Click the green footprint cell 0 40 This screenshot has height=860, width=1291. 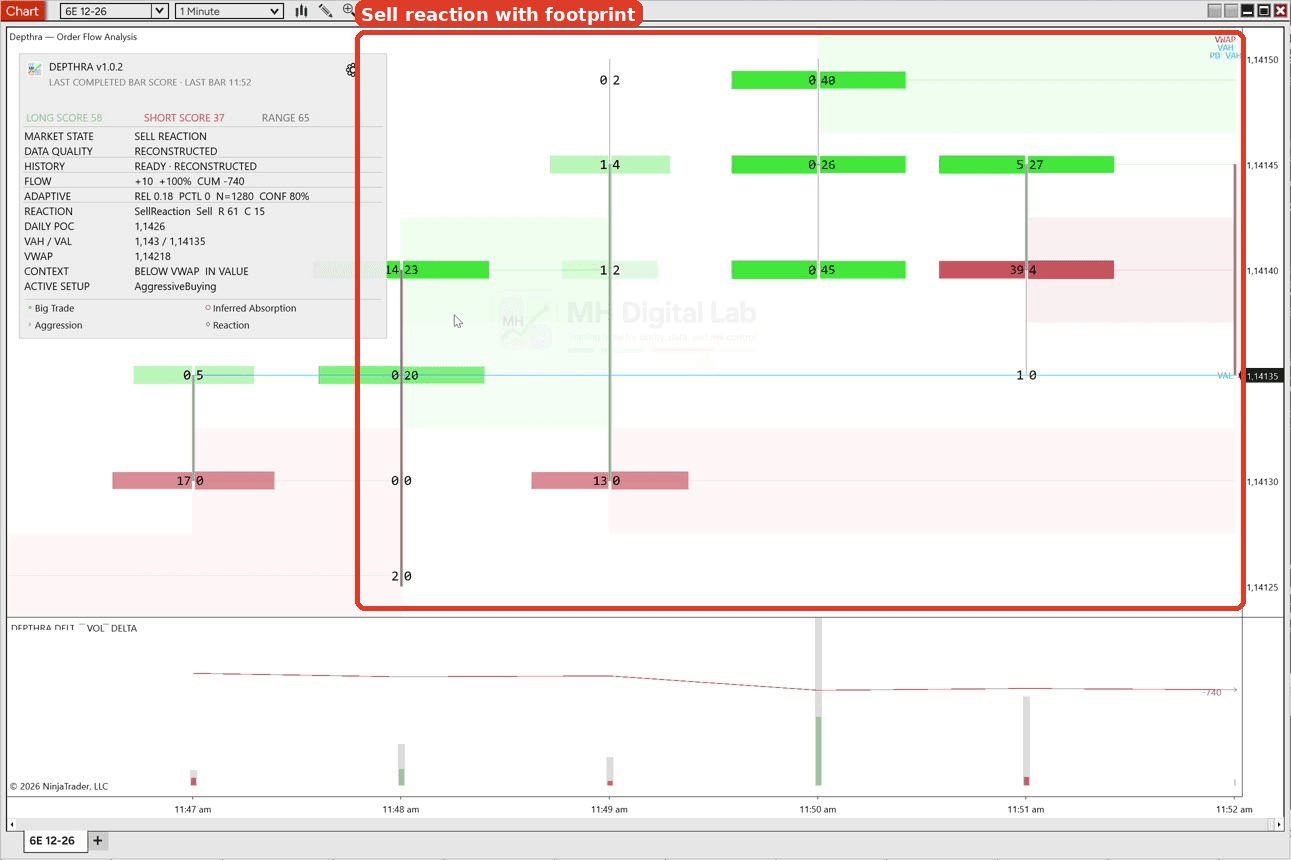[x=819, y=80]
